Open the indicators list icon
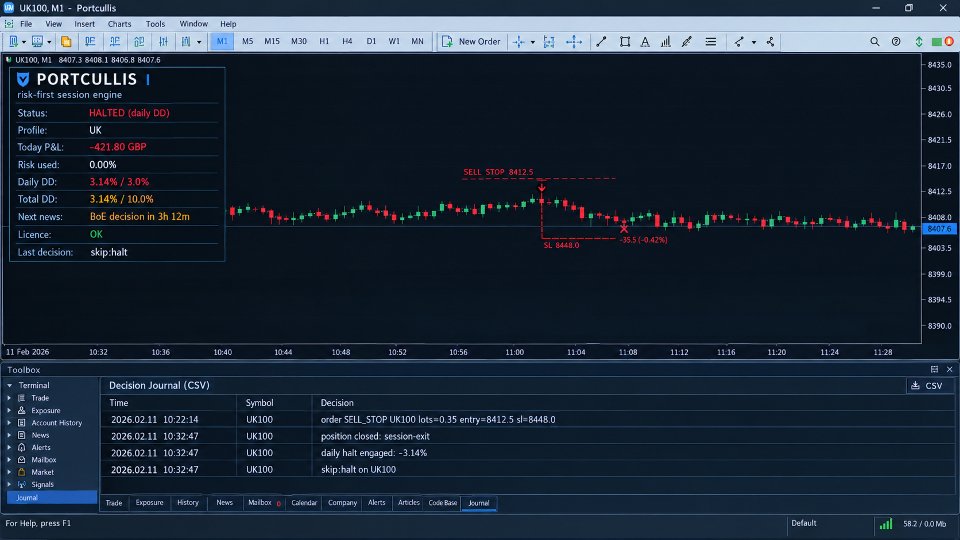 click(x=666, y=42)
